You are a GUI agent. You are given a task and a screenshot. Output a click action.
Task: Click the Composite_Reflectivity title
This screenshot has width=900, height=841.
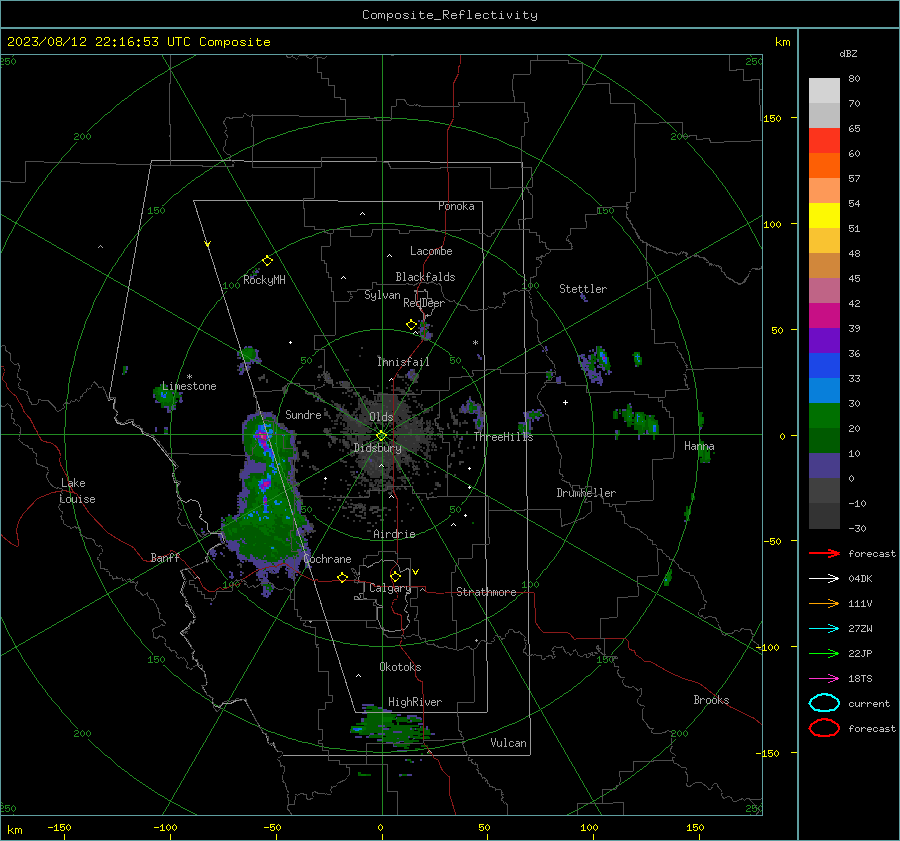449,15
